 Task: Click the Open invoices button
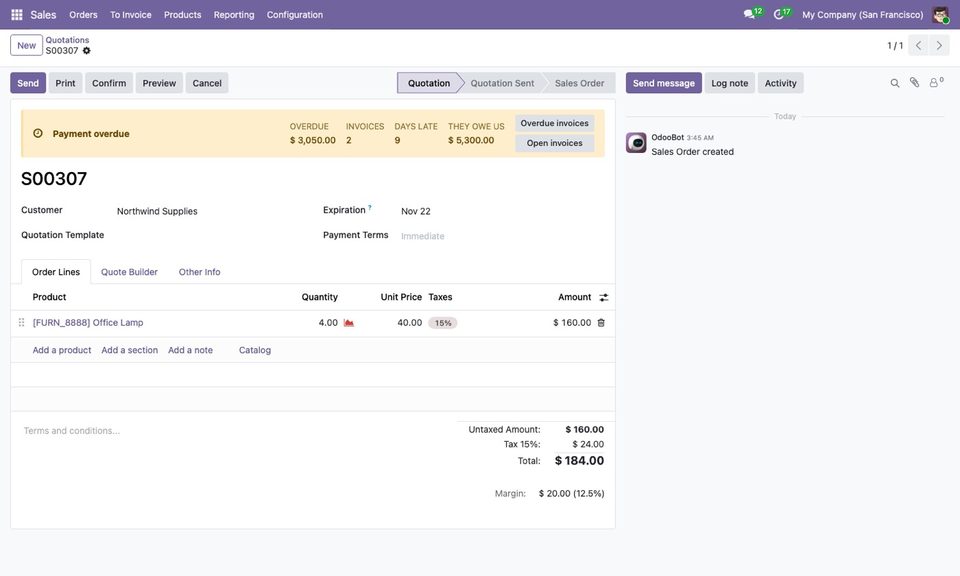point(555,143)
